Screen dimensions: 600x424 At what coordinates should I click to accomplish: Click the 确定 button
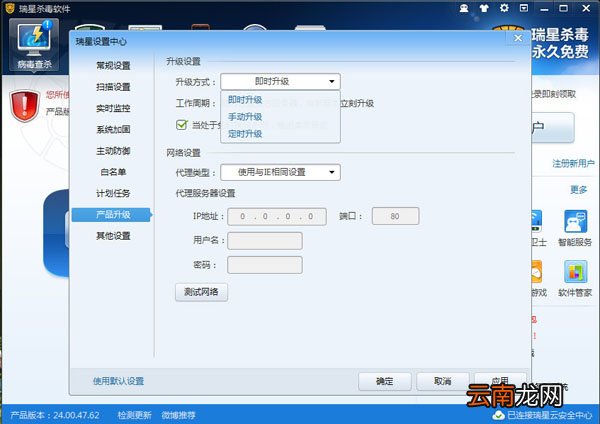(385, 381)
